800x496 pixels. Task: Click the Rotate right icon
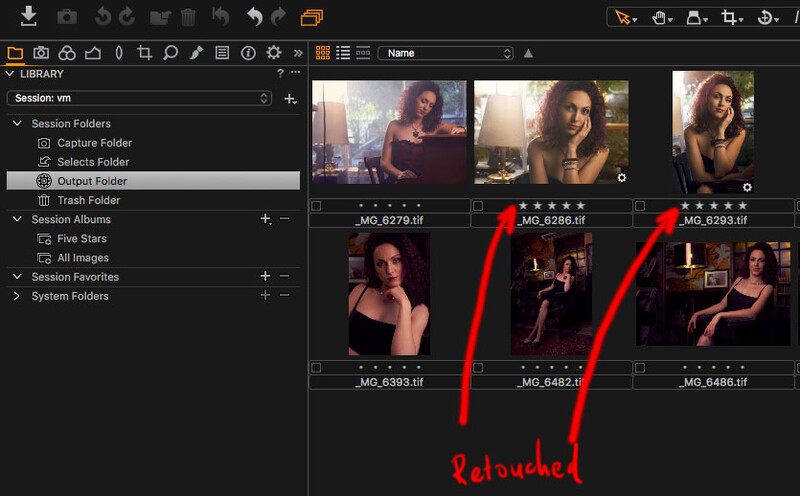127,17
